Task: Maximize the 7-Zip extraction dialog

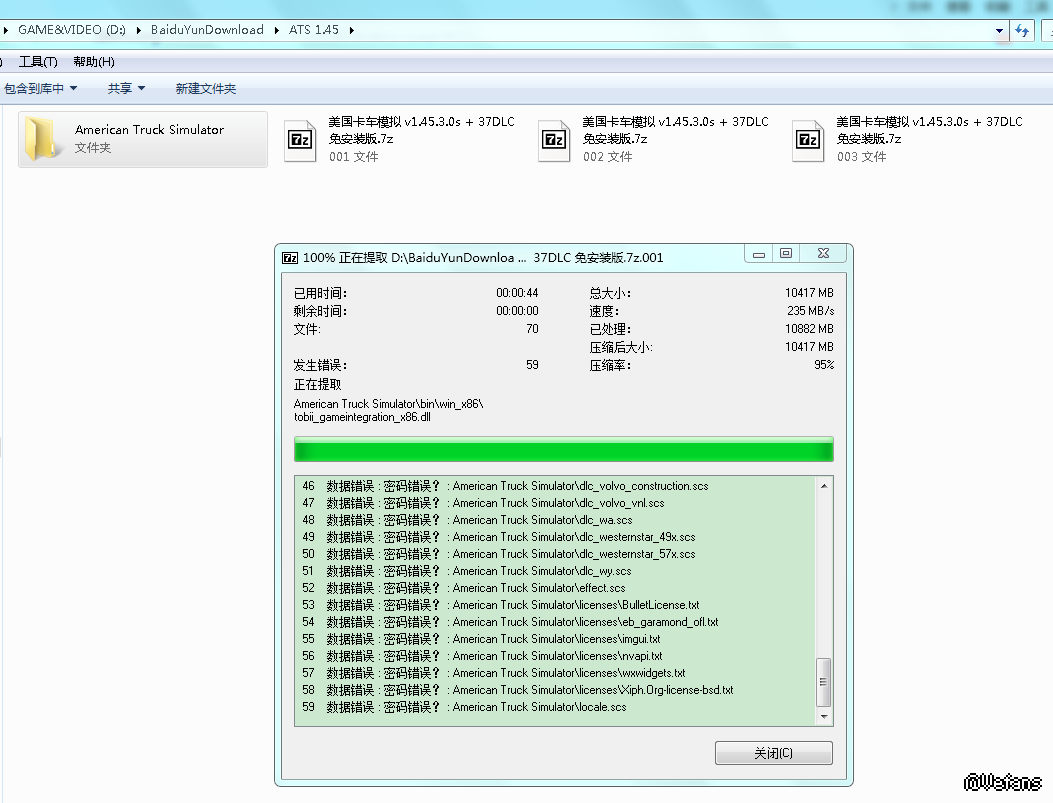Action: pos(786,254)
